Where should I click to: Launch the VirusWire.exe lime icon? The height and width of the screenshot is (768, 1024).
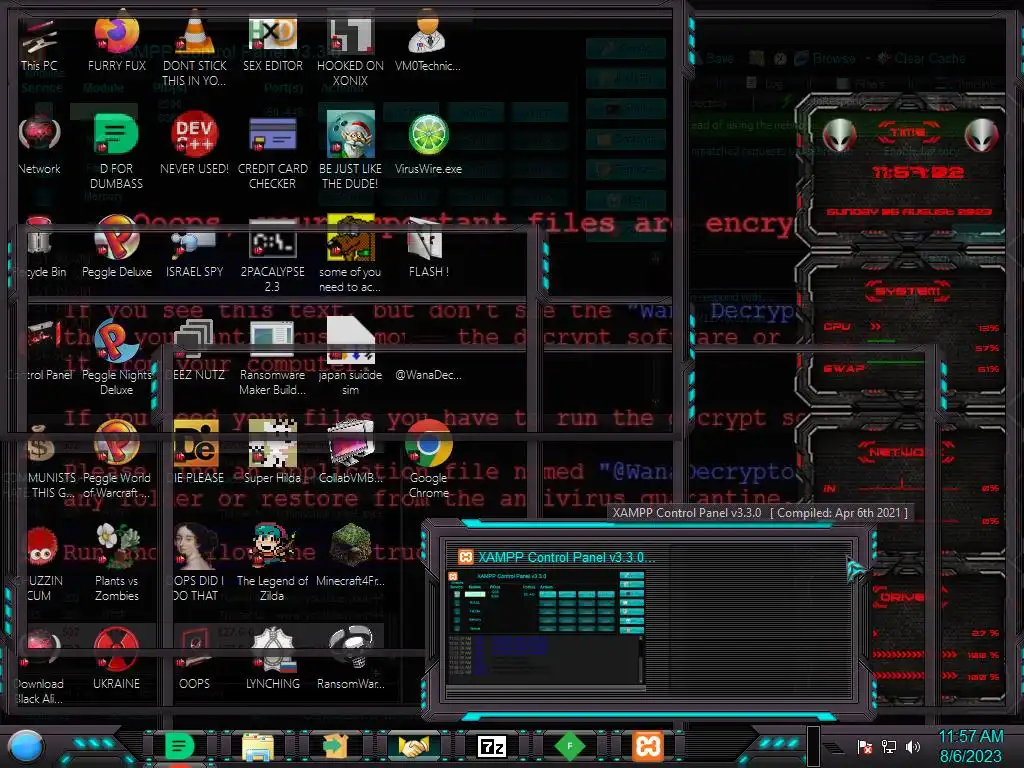(x=428, y=145)
